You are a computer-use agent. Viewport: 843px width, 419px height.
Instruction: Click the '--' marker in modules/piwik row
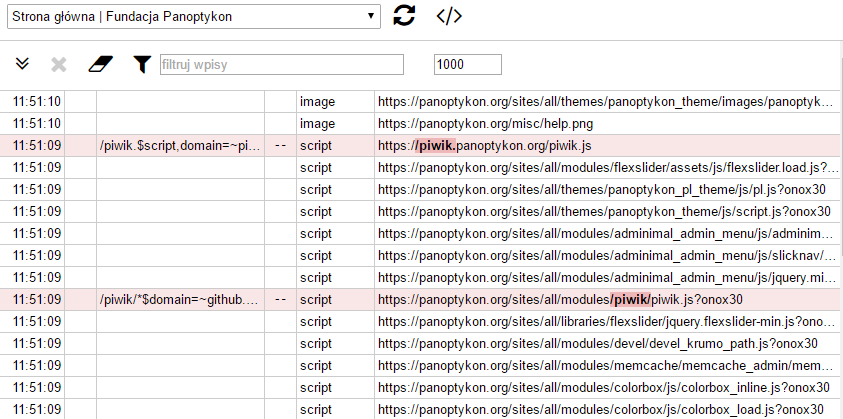280,300
